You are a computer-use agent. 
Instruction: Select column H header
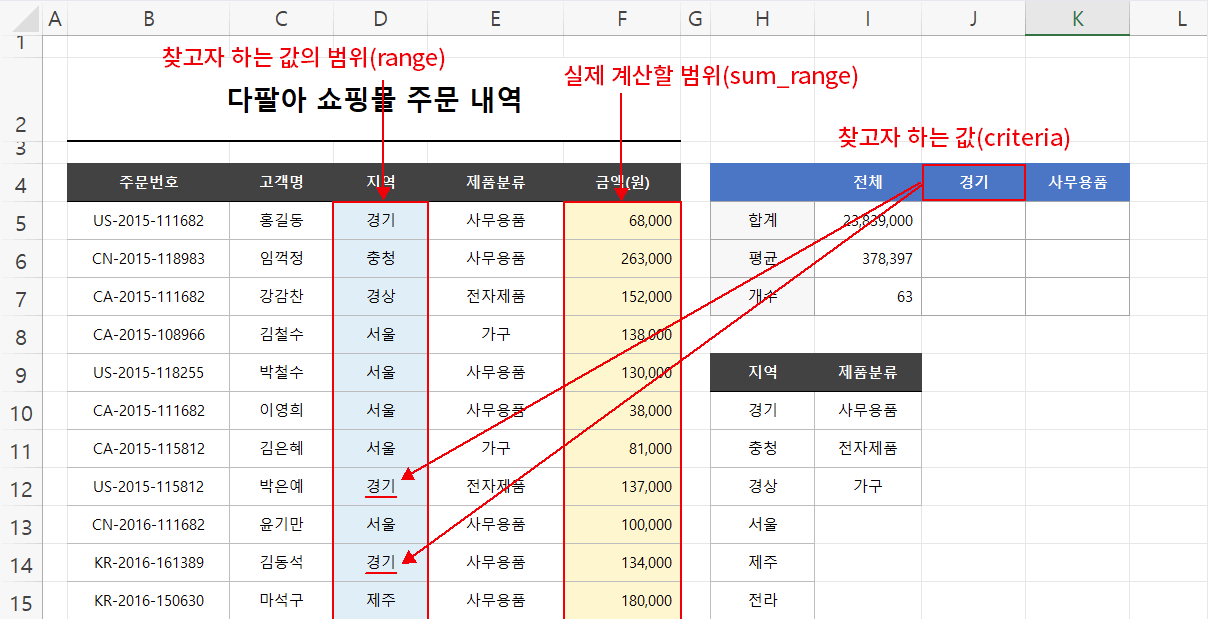click(x=762, y=17)
